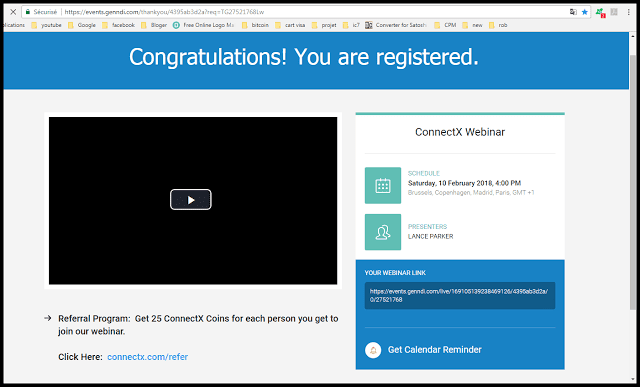
Task: Open the Bloger bookmark folder
Action: (154, 25)
